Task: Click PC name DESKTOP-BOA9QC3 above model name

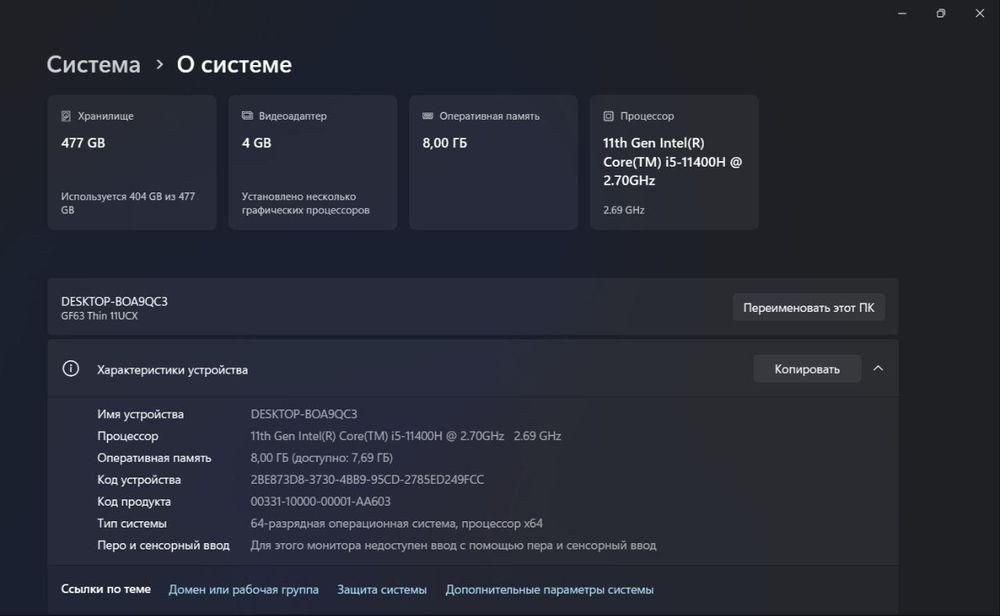Action: [114, 302]
